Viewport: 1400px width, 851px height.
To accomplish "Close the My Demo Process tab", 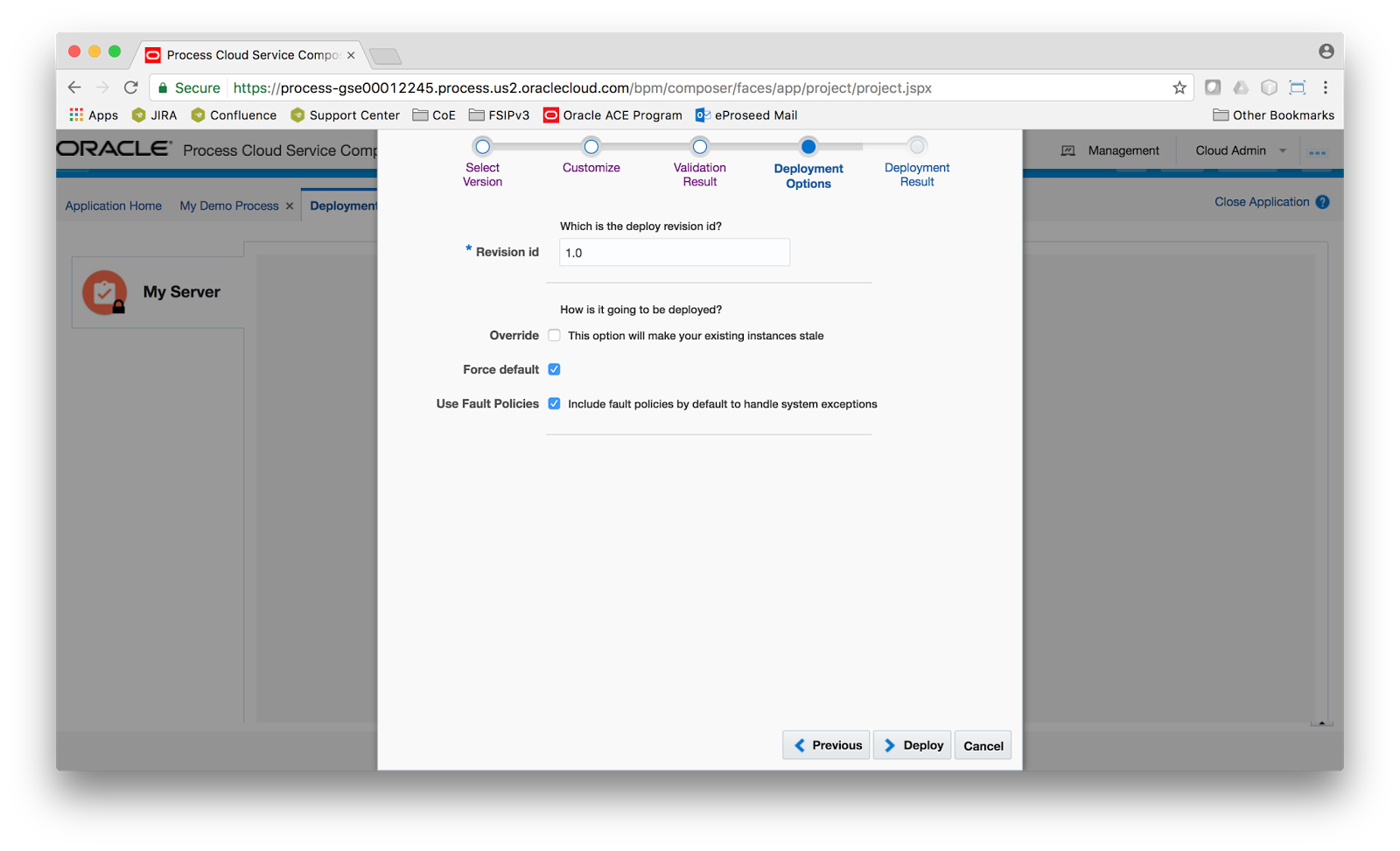I will (290, 206).
